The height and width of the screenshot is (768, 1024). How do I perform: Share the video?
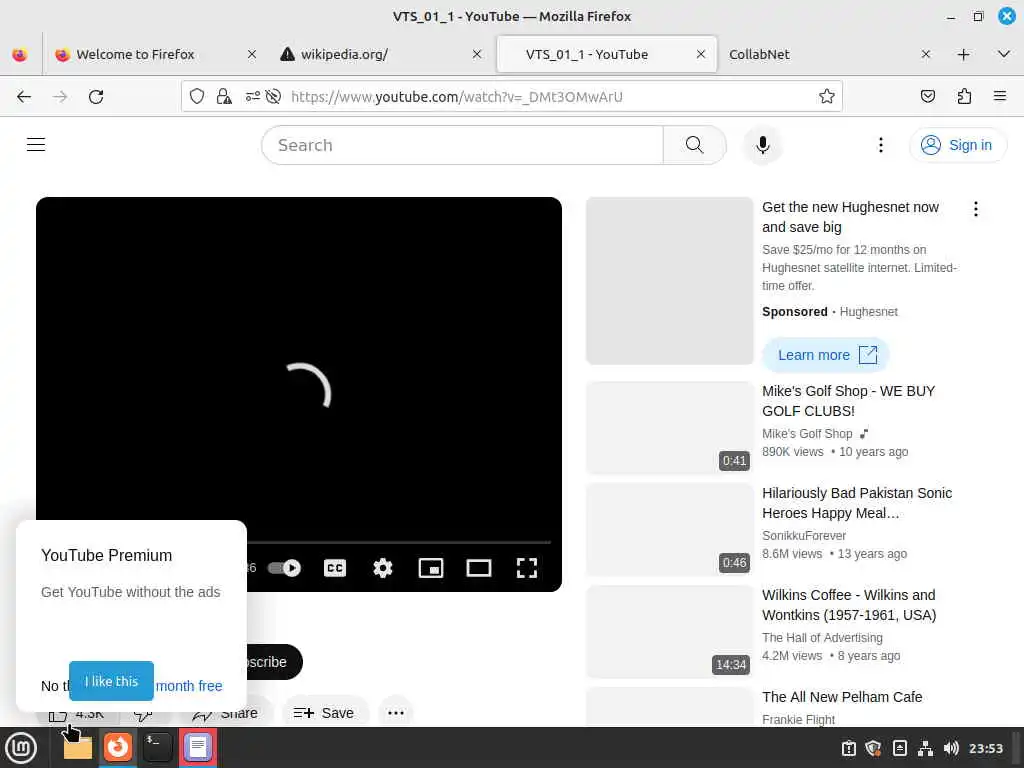coord(225,714)
